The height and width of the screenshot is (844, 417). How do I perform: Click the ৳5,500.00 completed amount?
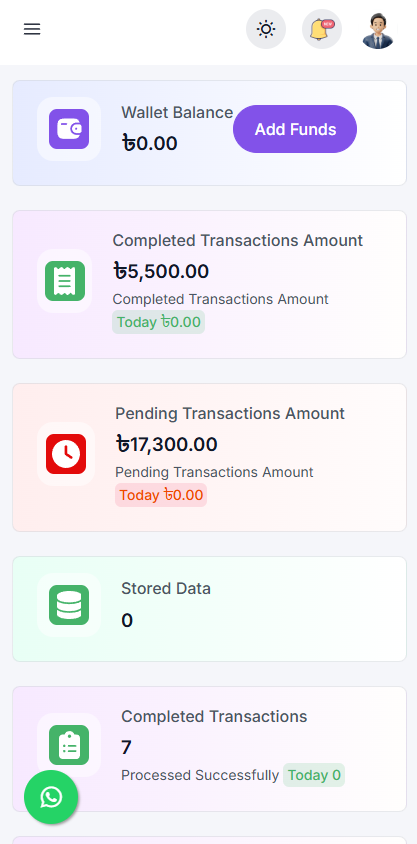(x=161, y=271)
